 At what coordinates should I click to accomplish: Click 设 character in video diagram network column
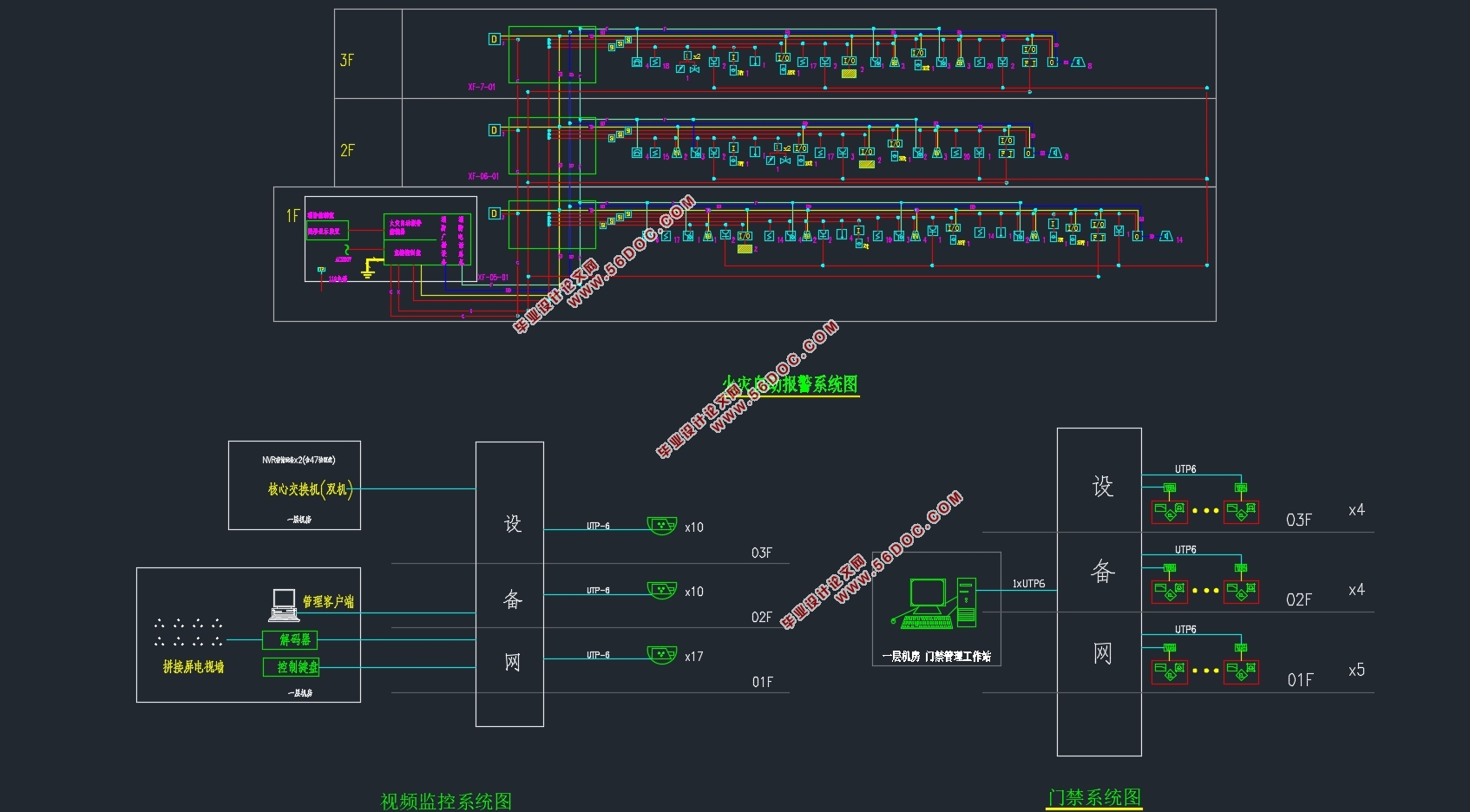pyautogui.click(x=513, y=524)
